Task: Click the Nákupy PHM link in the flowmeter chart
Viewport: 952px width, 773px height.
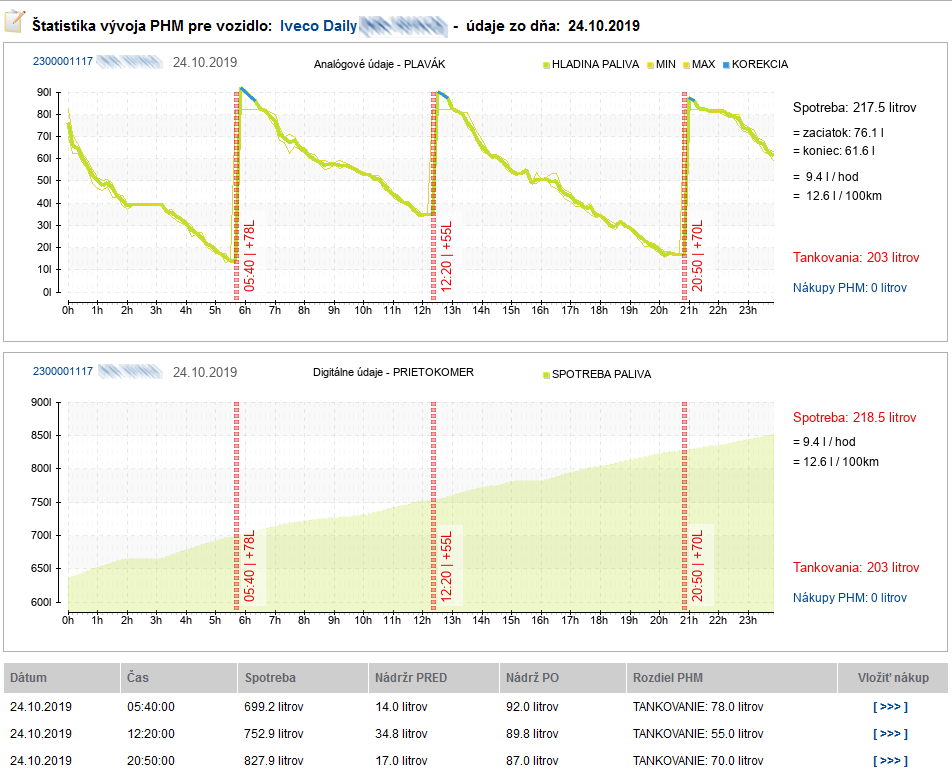Action: (849, 598)
